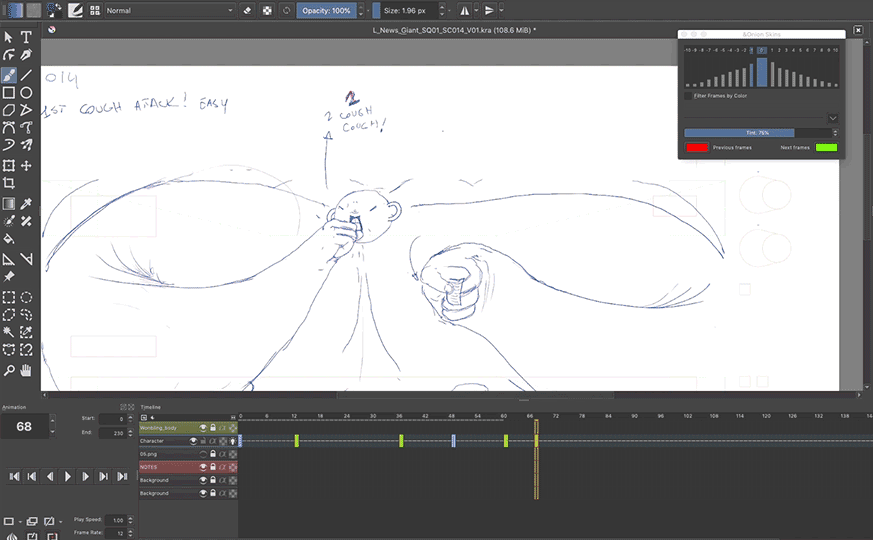Select the Text tool

[x=27, y=37]
